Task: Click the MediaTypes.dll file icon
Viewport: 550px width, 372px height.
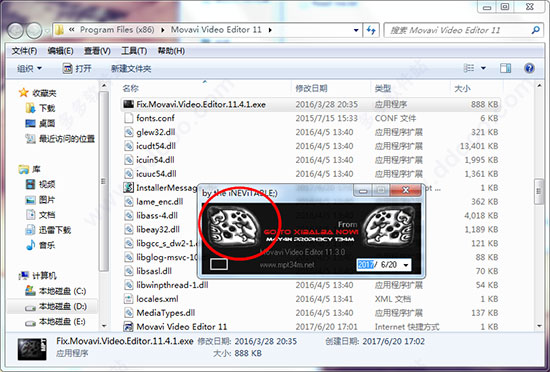Action: click(129, 313)
